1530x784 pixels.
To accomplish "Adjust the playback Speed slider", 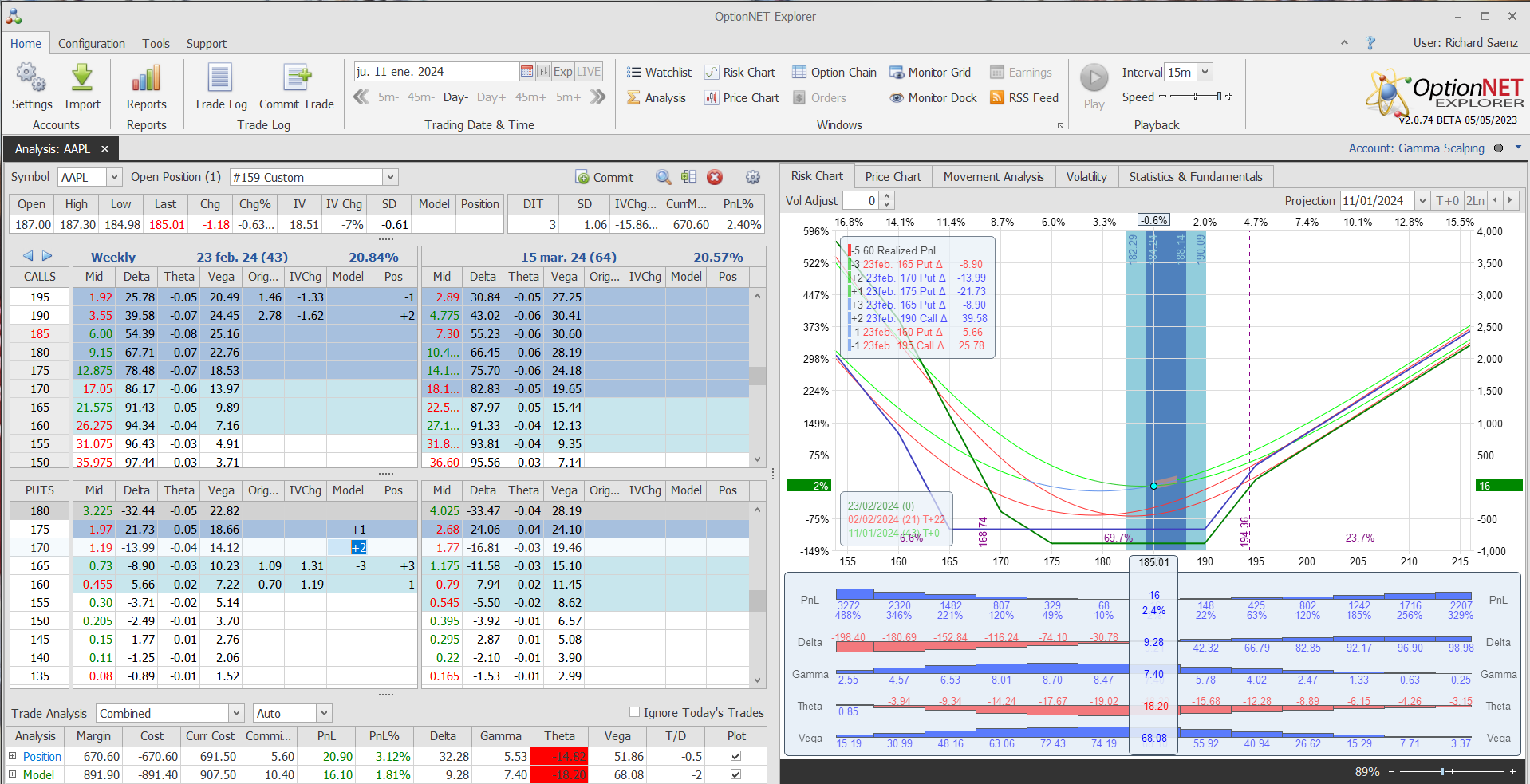I will [1195, 97].
